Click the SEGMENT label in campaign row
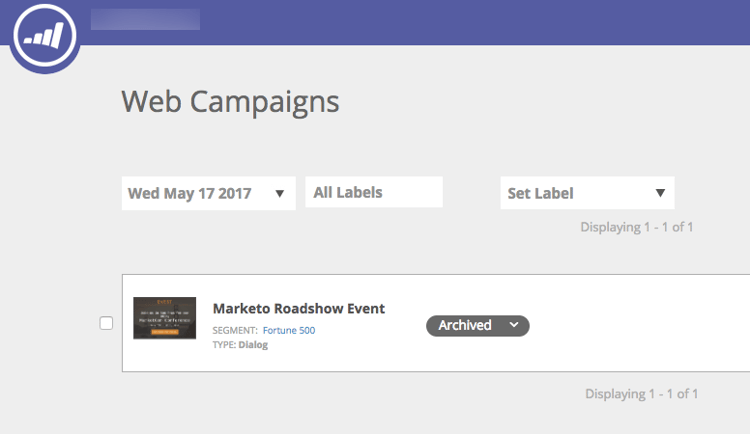Viewport: 750px width, 434px height. 234,330
